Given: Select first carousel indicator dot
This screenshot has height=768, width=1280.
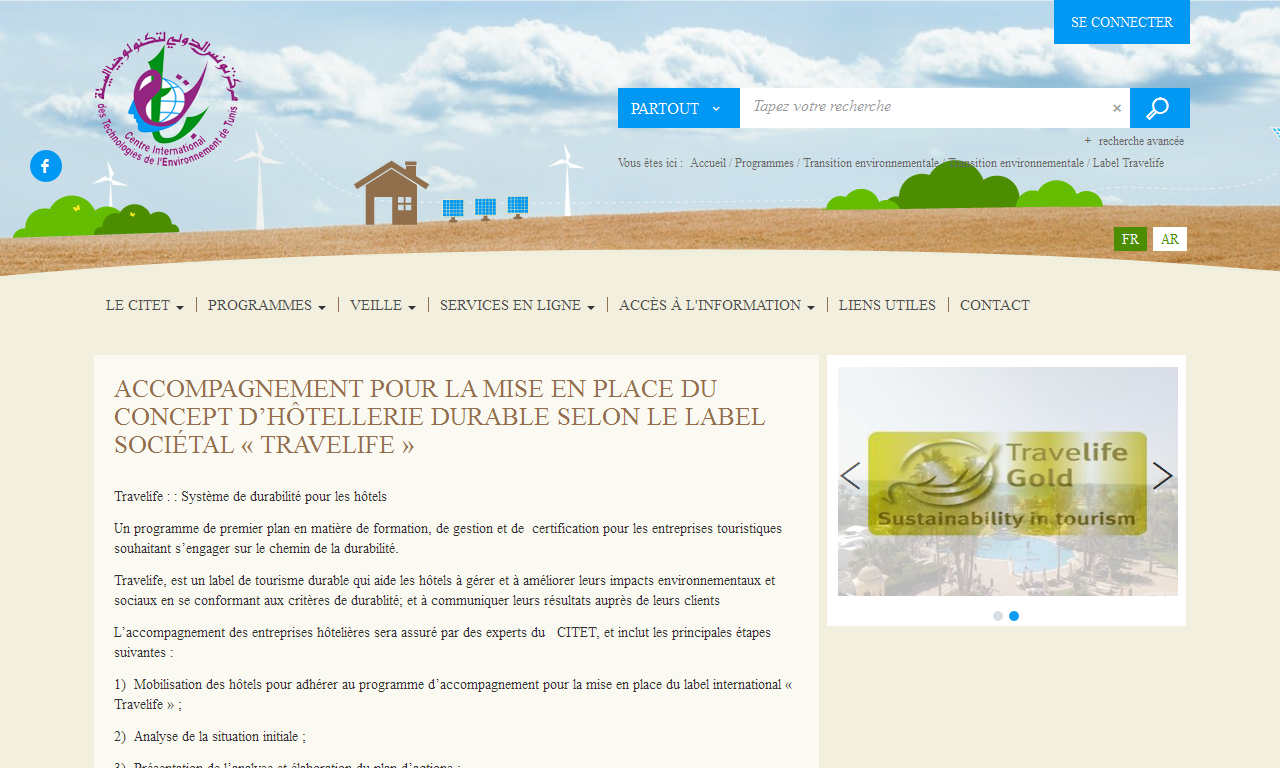Looking at the screenshot, I should 998,616.
